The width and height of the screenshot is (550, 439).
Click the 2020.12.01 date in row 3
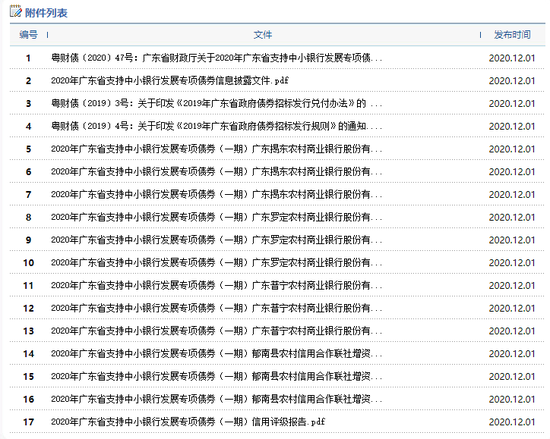(512, 103)
